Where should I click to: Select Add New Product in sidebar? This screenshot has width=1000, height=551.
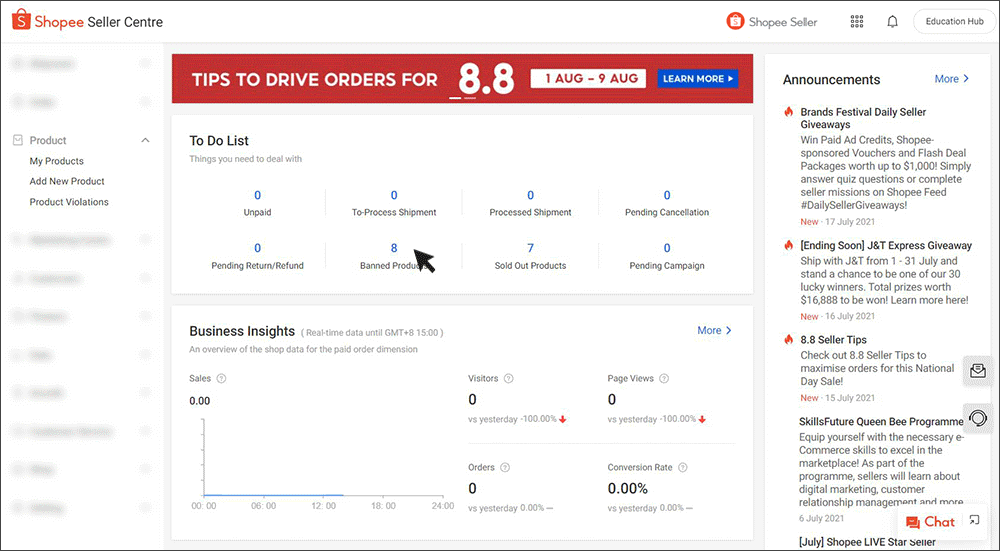click(x=67, y=181)
